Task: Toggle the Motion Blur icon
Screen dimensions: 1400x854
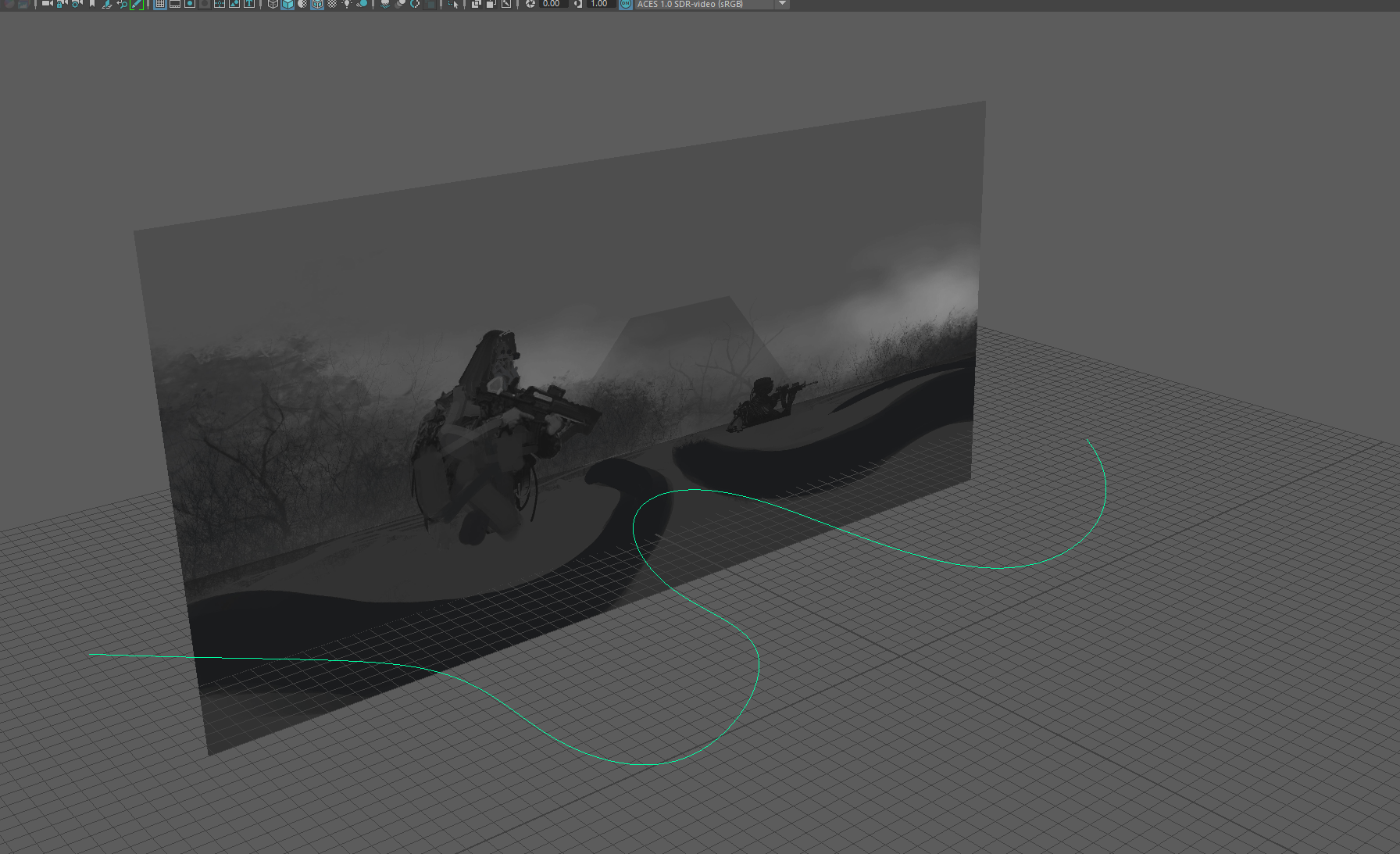Action: point(400,4)
